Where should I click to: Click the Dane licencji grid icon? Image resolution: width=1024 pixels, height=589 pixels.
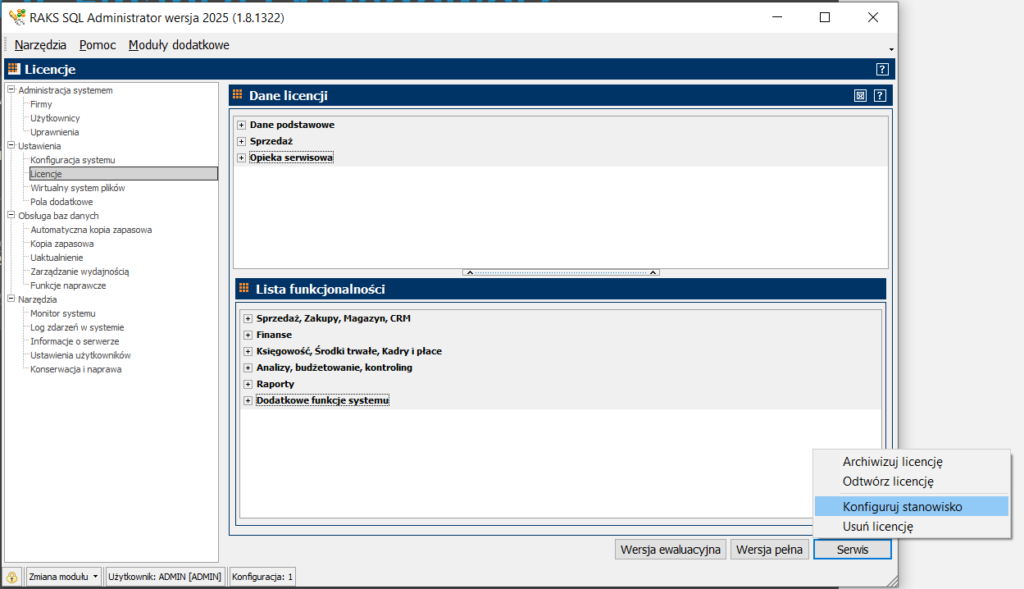(x=238, y=95)
